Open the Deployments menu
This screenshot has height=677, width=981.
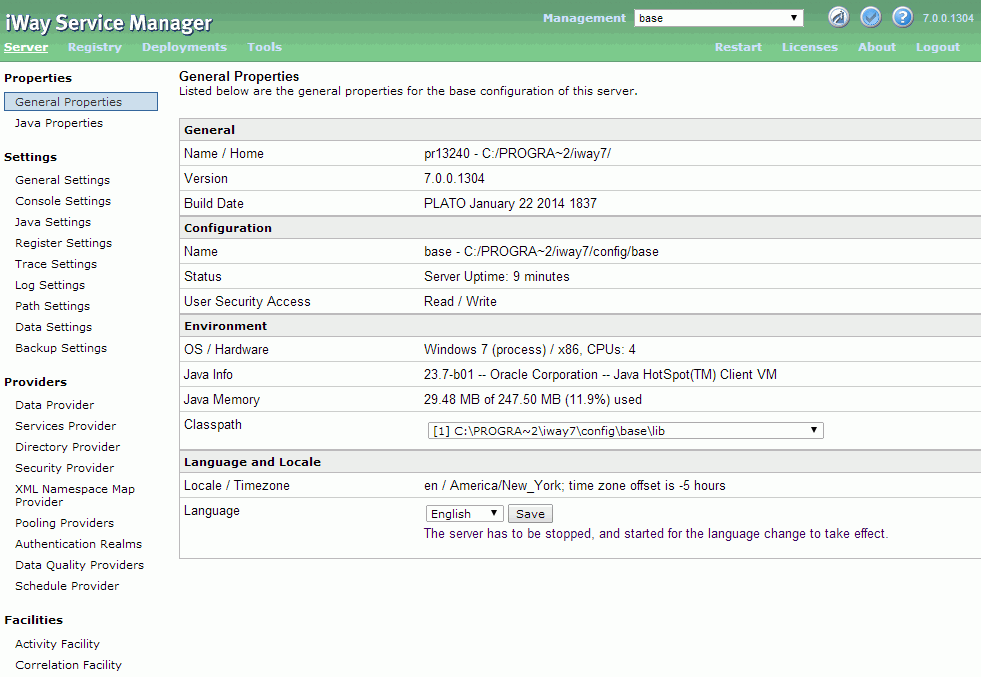coord(184,47)
